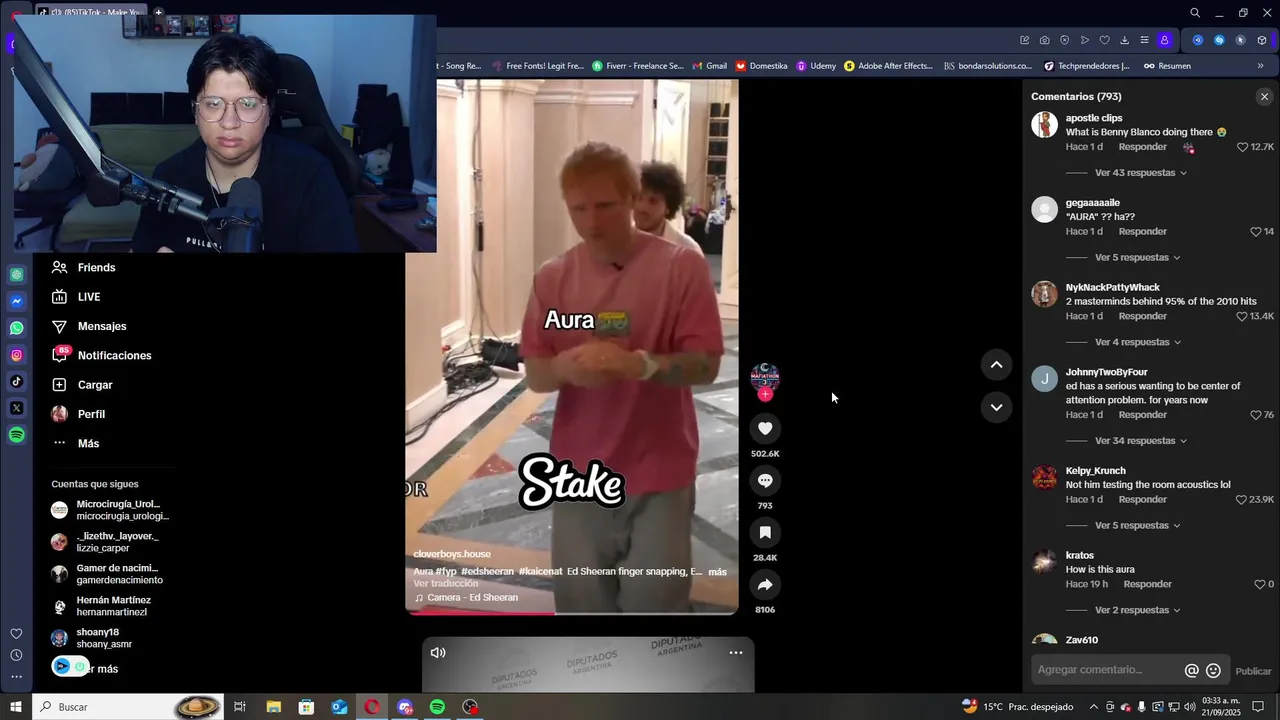Image resolution: width=1280 pixels, height=720 pixels.
Task: Click Ver traducción under caption
Action: point(446,584)
